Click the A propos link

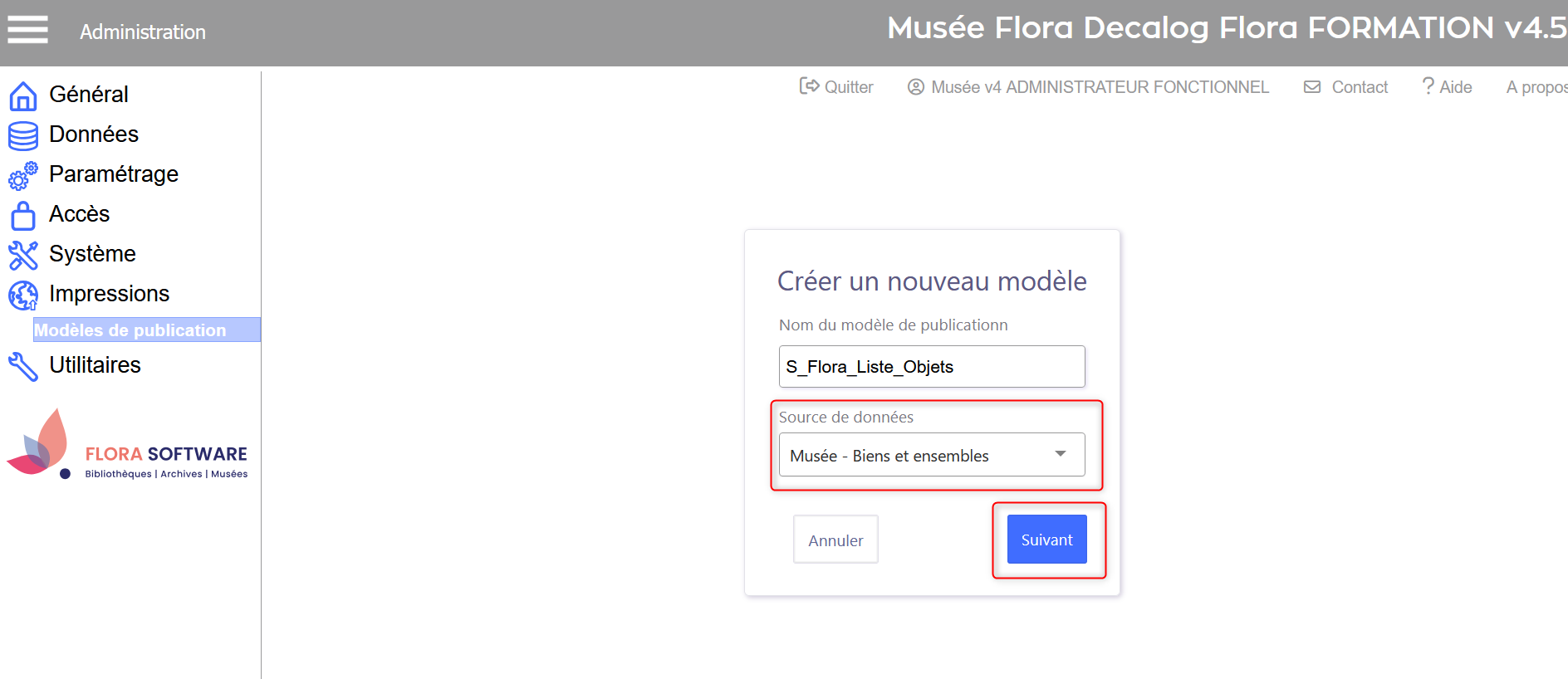(x=1536, y=87)
